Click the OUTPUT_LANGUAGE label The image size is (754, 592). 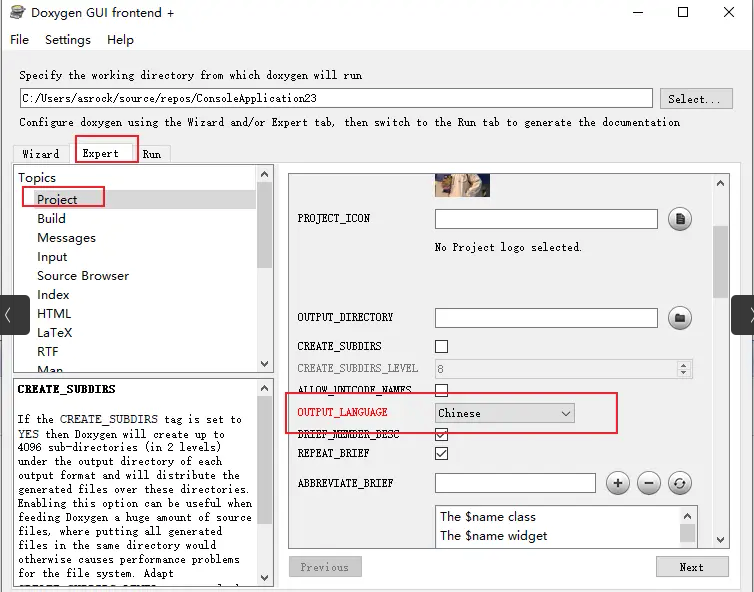point(342,412)
